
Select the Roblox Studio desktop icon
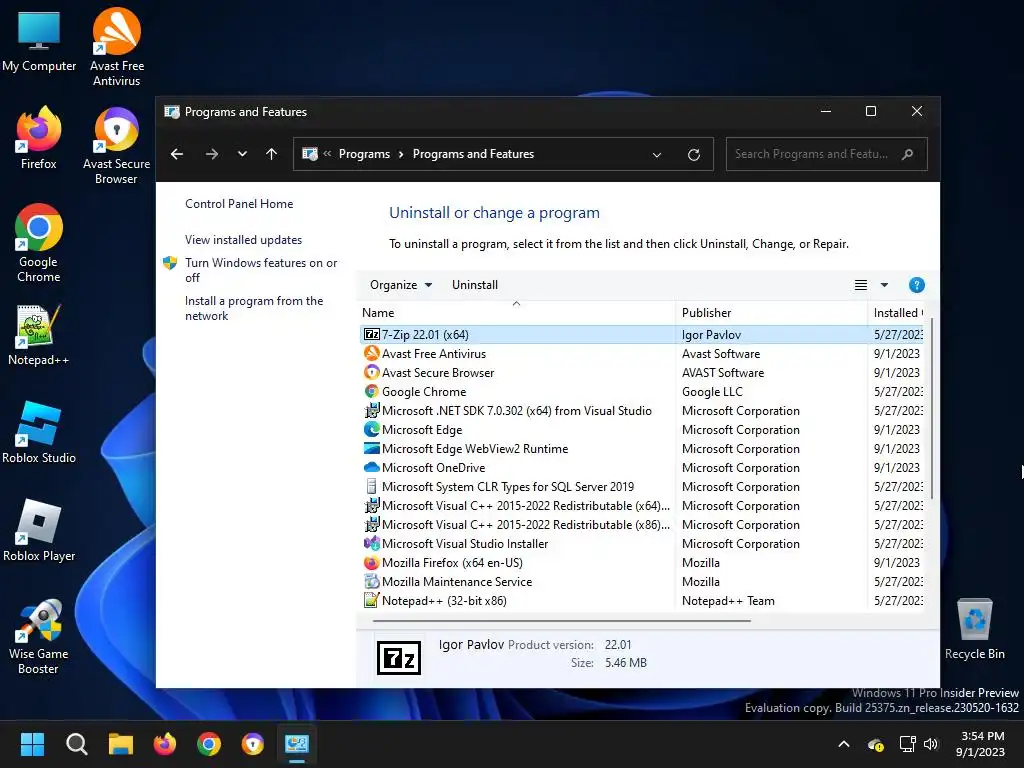point(39,432)
